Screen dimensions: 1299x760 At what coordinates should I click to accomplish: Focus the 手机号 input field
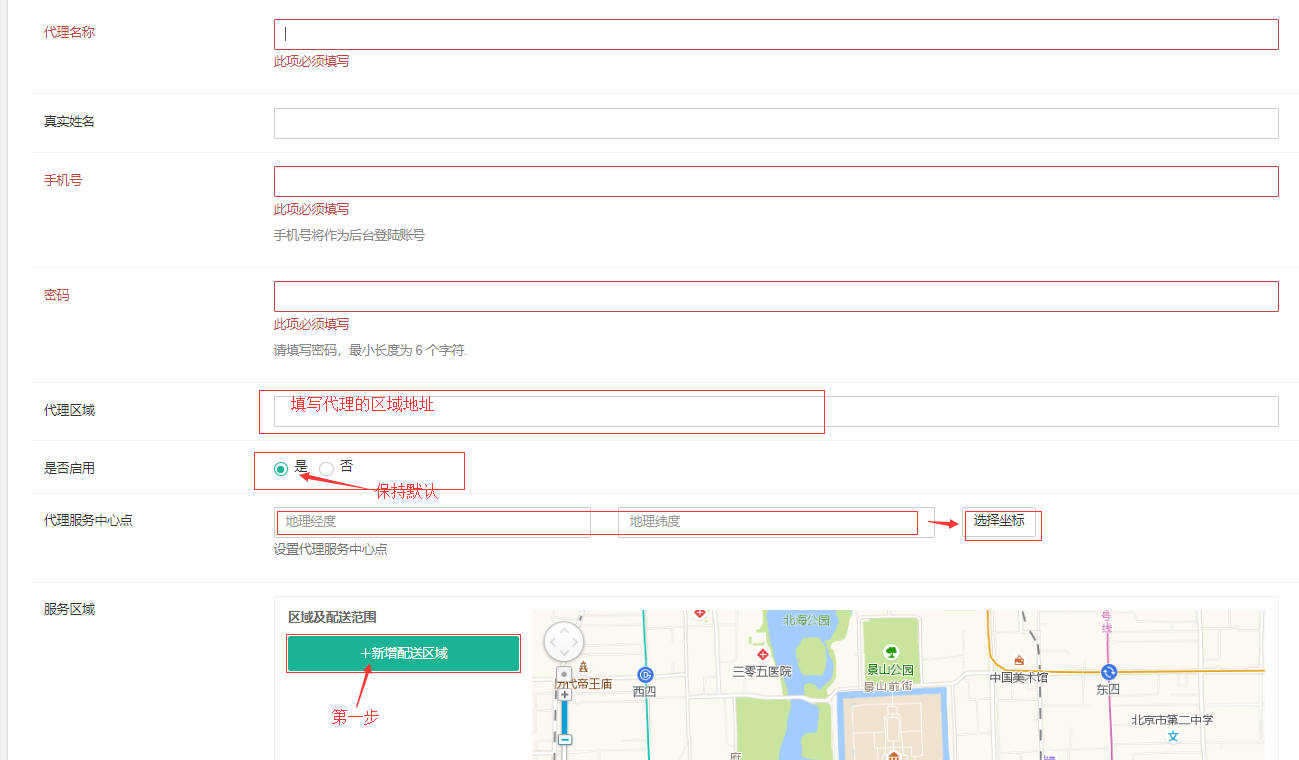[x=776, y=181]
